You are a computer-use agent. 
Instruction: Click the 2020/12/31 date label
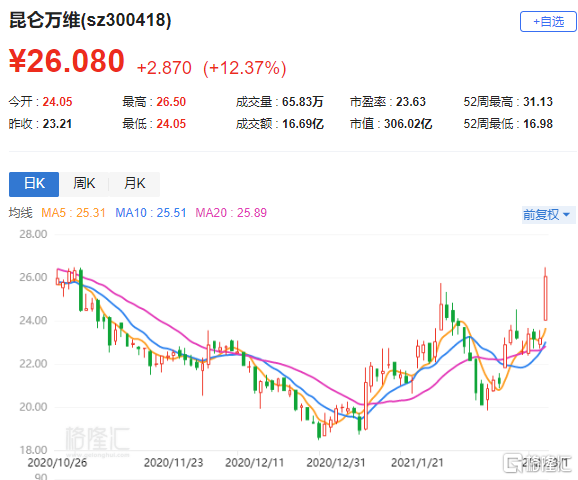pyautogui.click(x=336, y=463)
